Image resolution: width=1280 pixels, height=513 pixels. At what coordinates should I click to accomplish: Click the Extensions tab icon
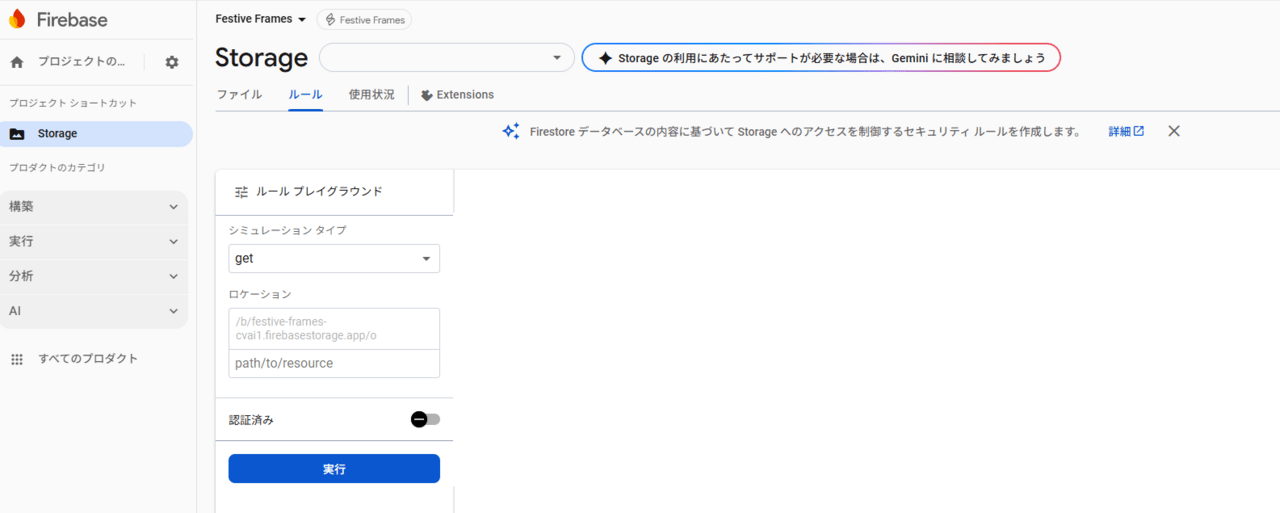click(x=427, y=95)
